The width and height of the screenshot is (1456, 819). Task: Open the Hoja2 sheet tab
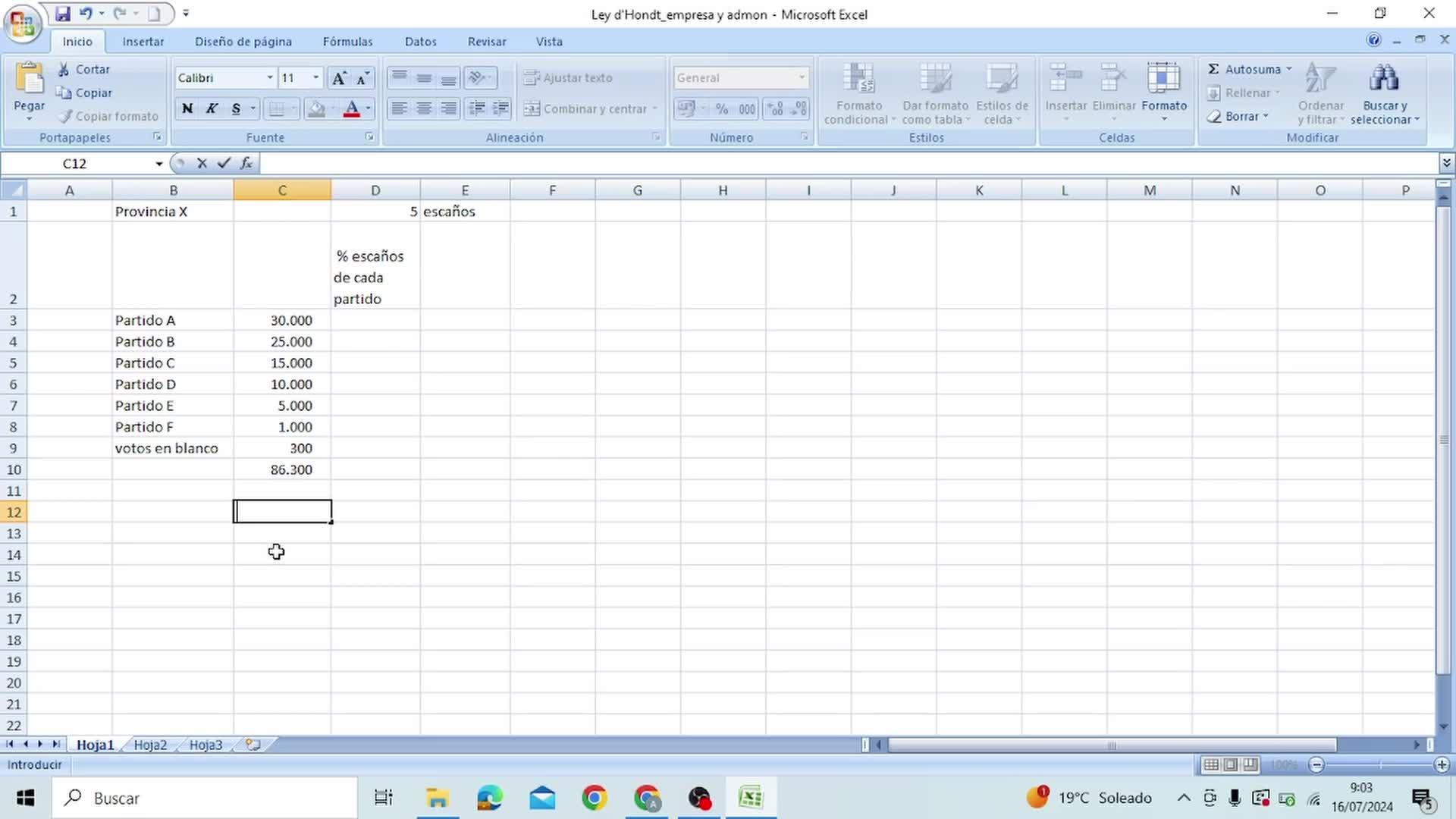[150, 745]
